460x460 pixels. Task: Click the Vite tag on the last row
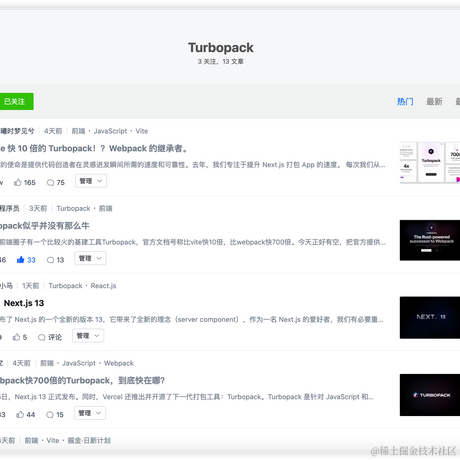click(x=53, y=440)
